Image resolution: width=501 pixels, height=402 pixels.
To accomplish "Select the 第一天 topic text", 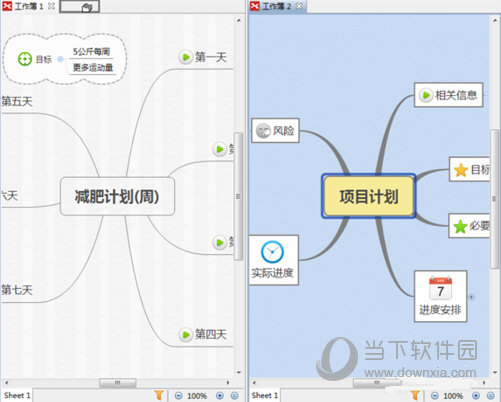I will (x=211, y=57).
